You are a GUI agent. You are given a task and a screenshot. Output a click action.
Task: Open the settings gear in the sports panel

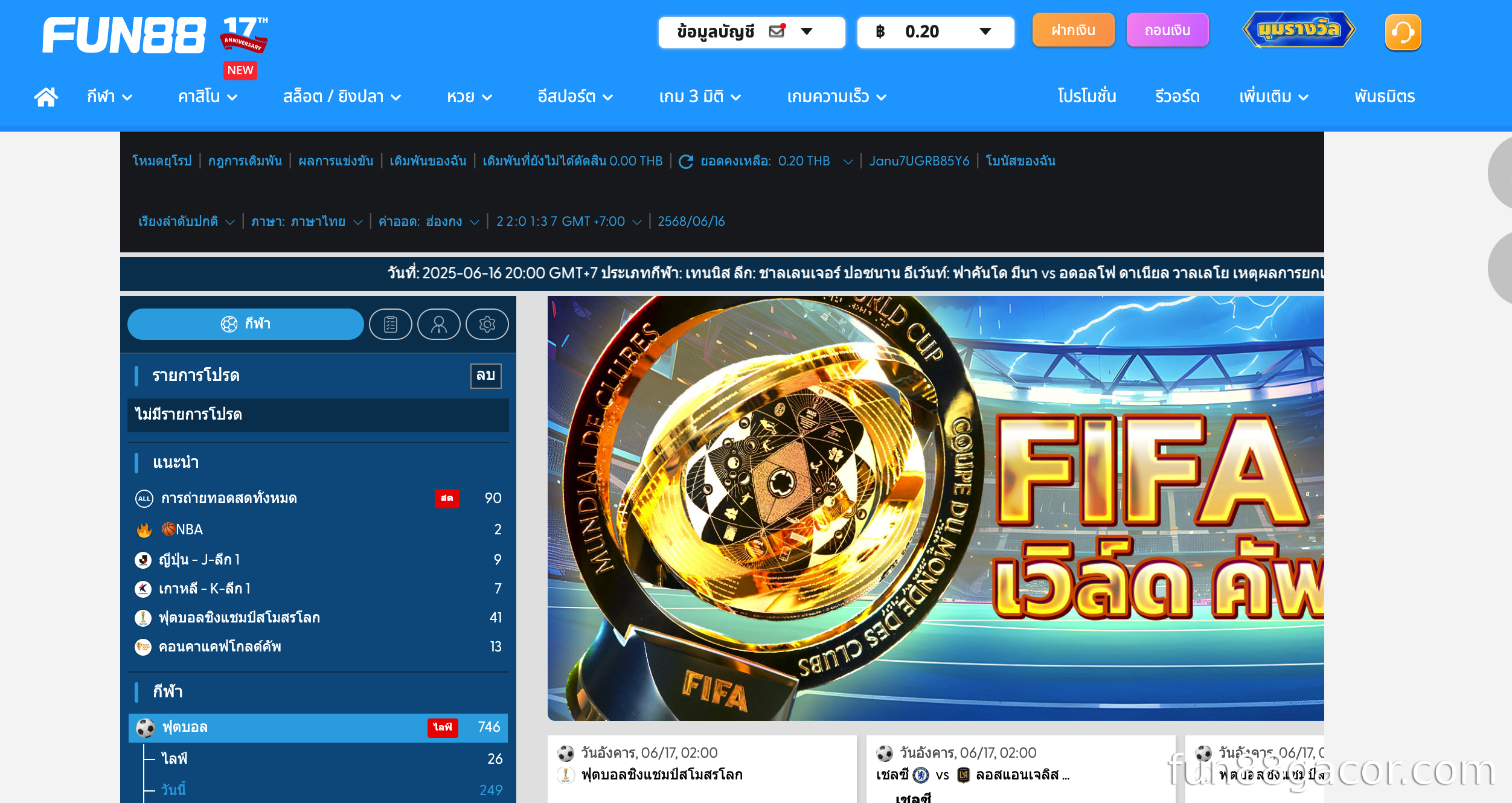pos(487,324)
